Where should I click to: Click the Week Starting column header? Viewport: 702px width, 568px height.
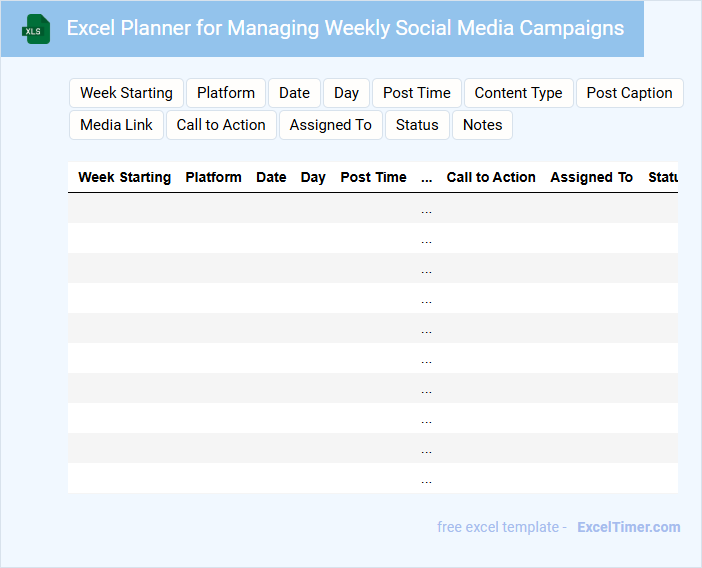pyautogui.click(x=124, y=177)
